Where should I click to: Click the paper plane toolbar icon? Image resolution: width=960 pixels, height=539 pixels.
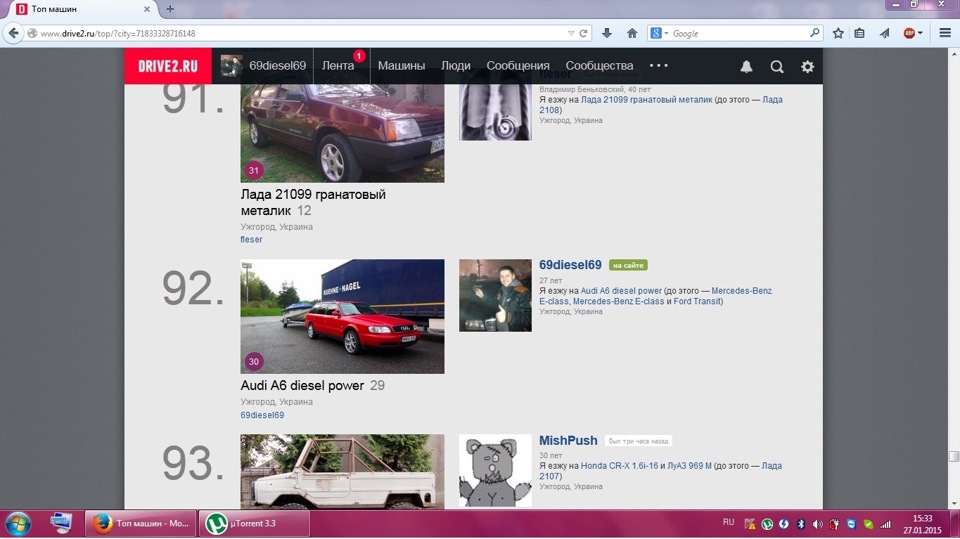(x=885, y=33)
